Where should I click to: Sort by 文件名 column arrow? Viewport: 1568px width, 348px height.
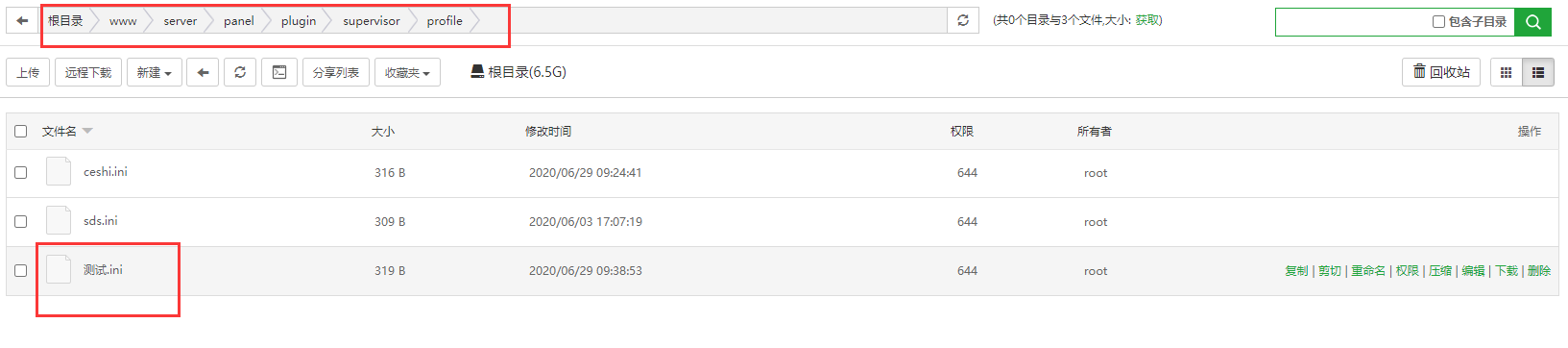pyautogui.click(x=87, y=131)
